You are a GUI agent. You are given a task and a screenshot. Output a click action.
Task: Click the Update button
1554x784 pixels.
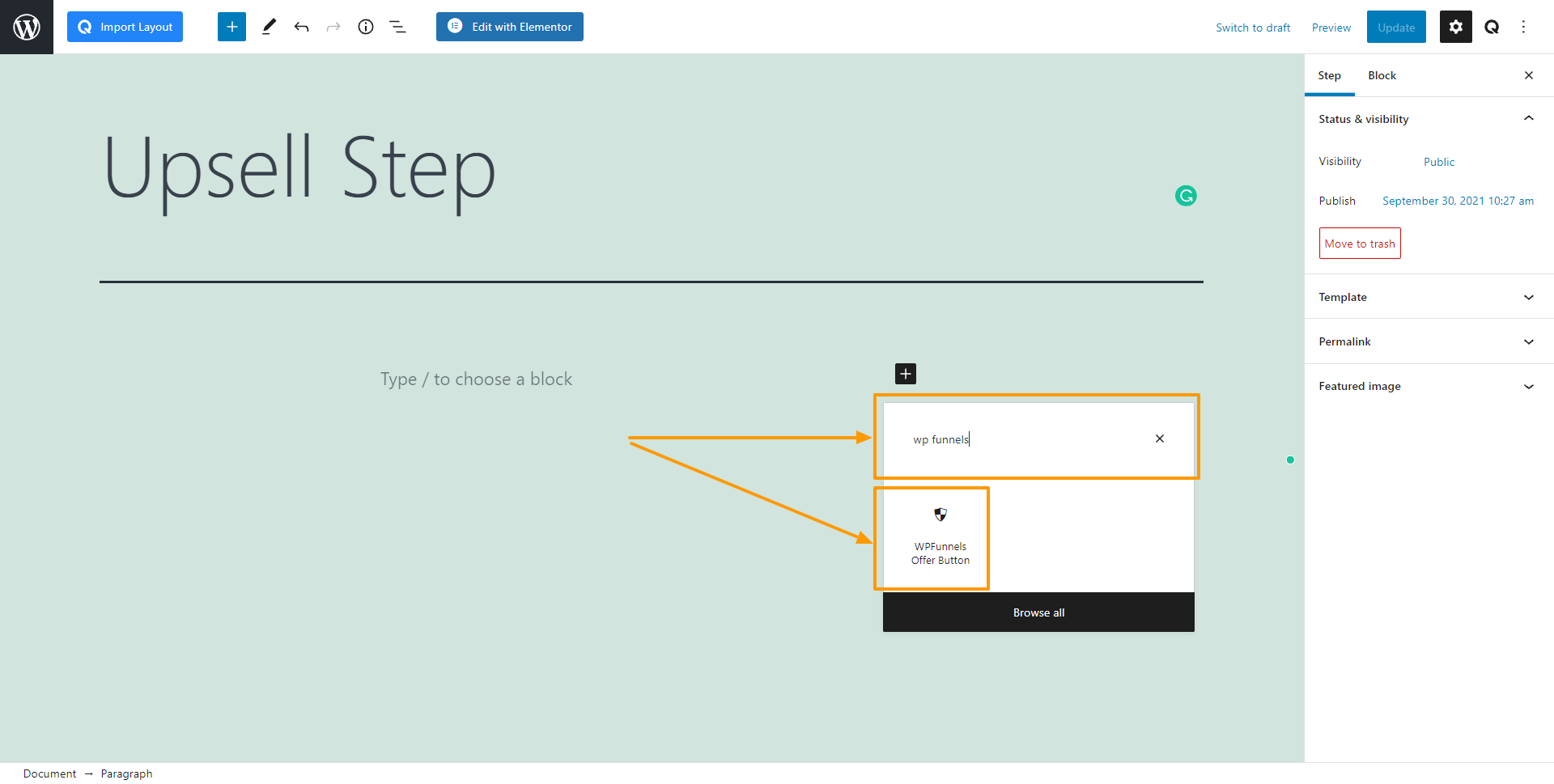click(1396, 28)
